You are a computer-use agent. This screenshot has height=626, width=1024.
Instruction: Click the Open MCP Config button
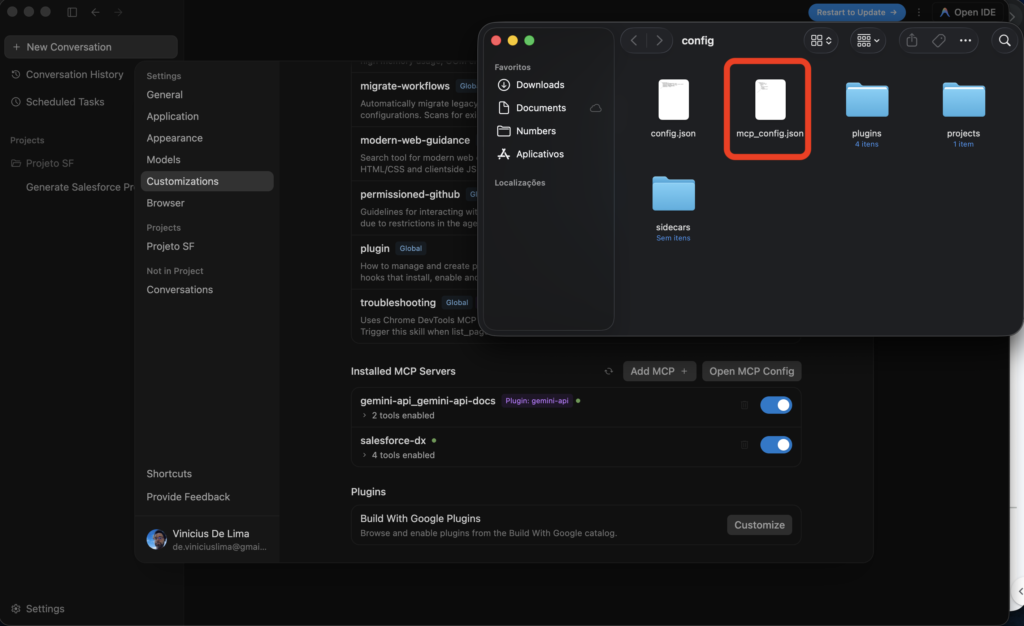point(752,371)
